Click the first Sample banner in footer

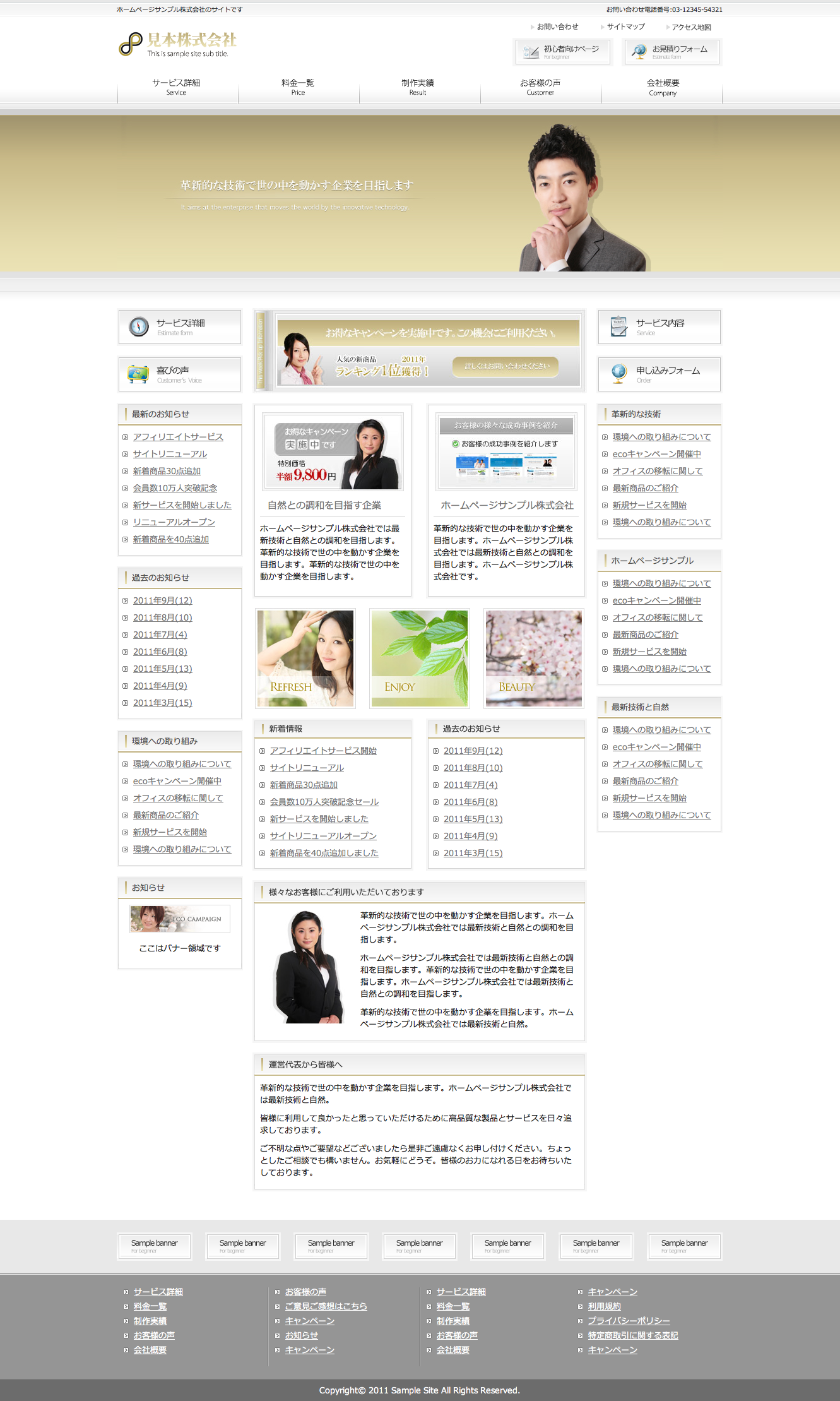click(x=155, y=1246)
